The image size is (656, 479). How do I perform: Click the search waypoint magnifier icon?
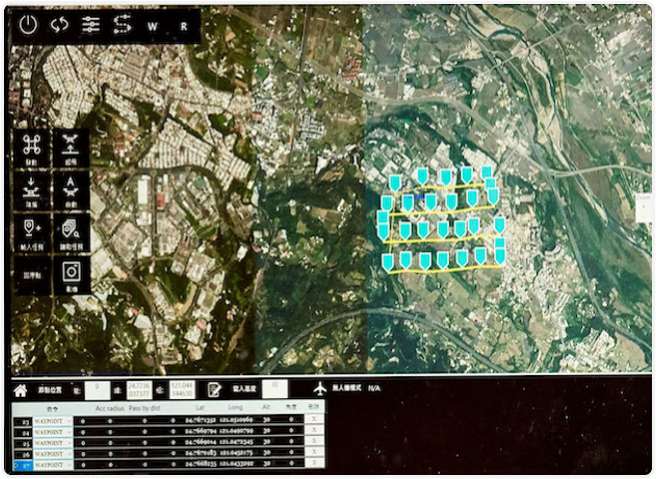[70, 230]
